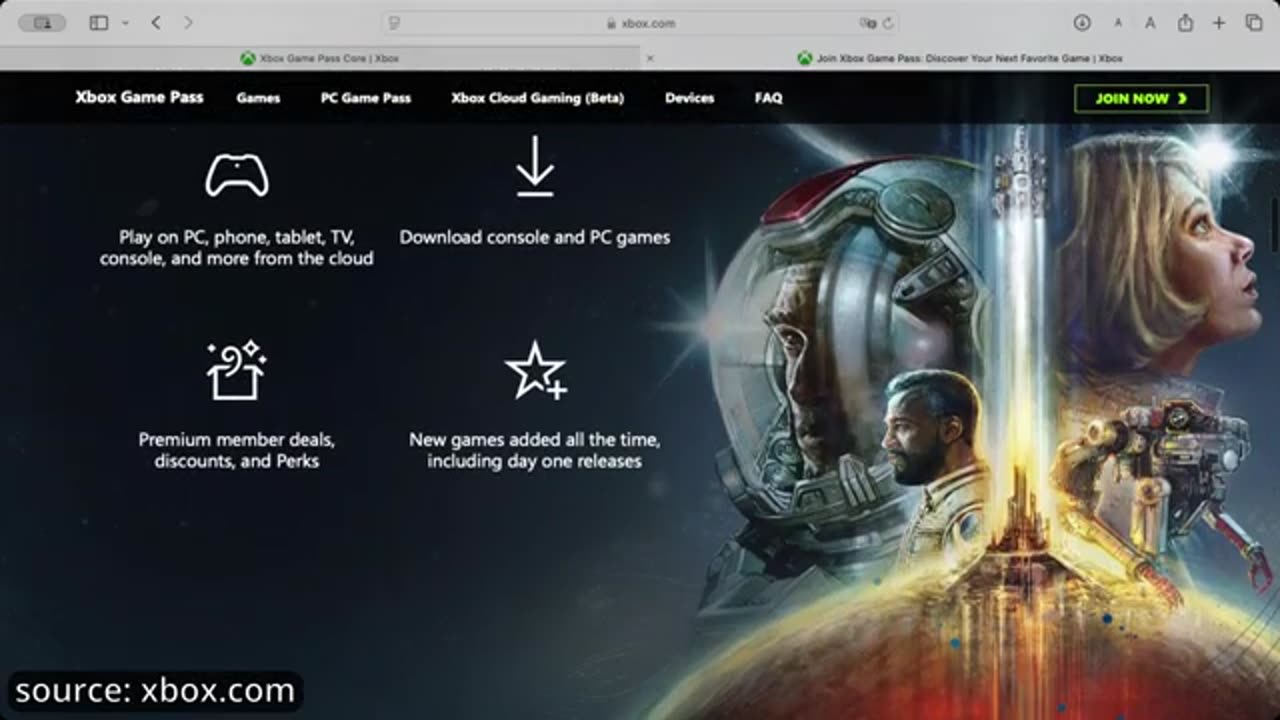The width and height of the screenshot is (1280, 720).
Task: Open the Games menu
Action: click(x=258, y=98)
